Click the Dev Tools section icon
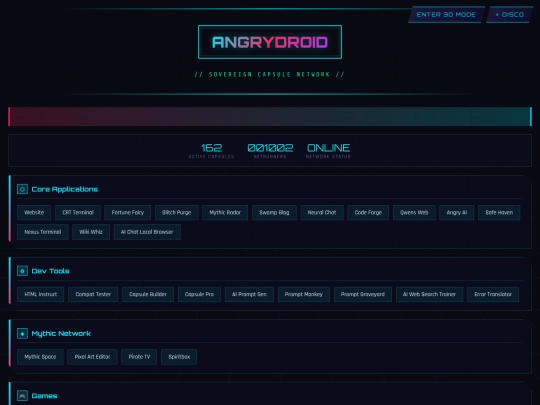 (x=22, y=271)
